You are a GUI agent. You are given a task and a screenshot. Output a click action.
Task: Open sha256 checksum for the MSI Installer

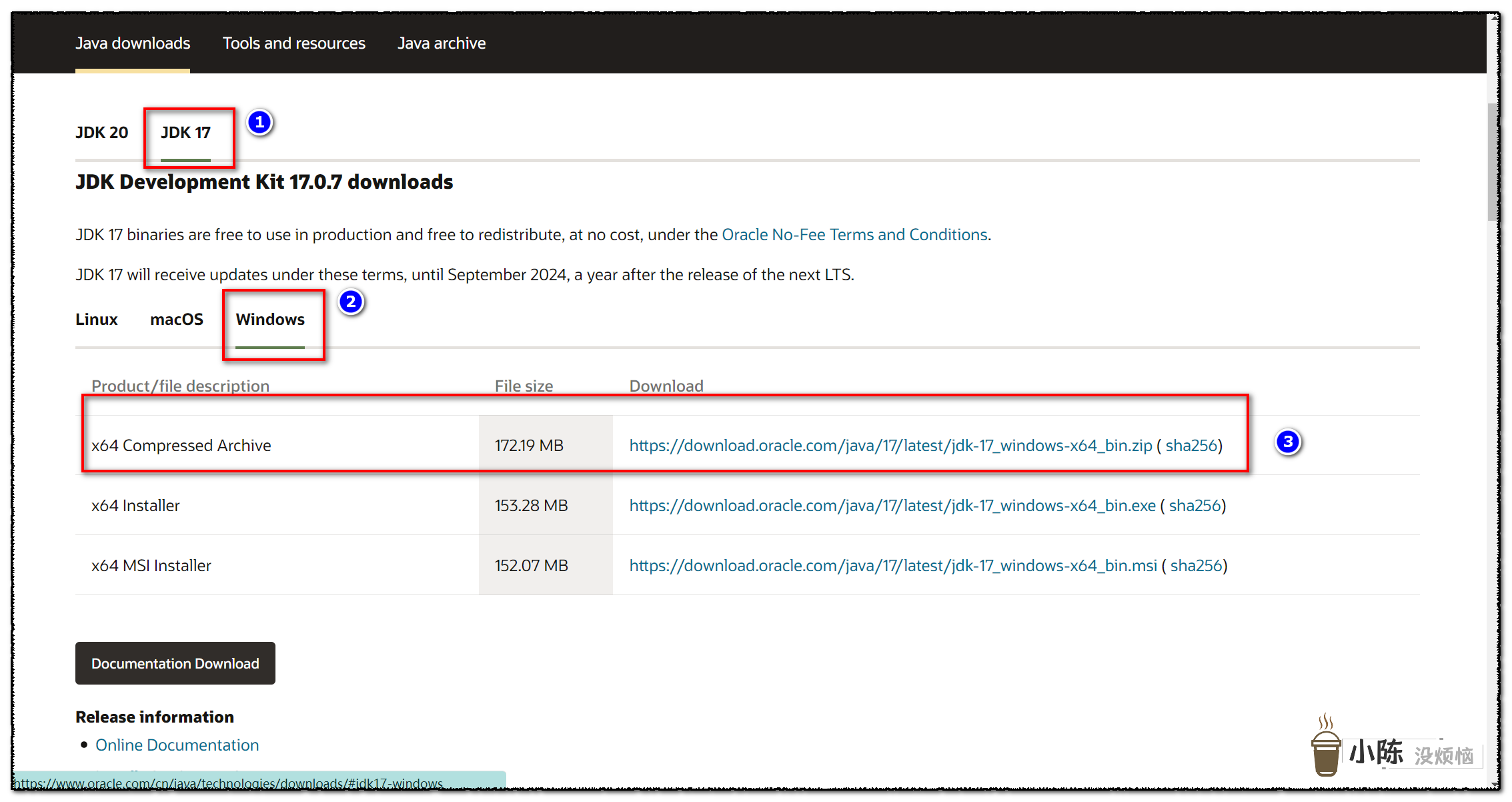tap(1196, 566)
